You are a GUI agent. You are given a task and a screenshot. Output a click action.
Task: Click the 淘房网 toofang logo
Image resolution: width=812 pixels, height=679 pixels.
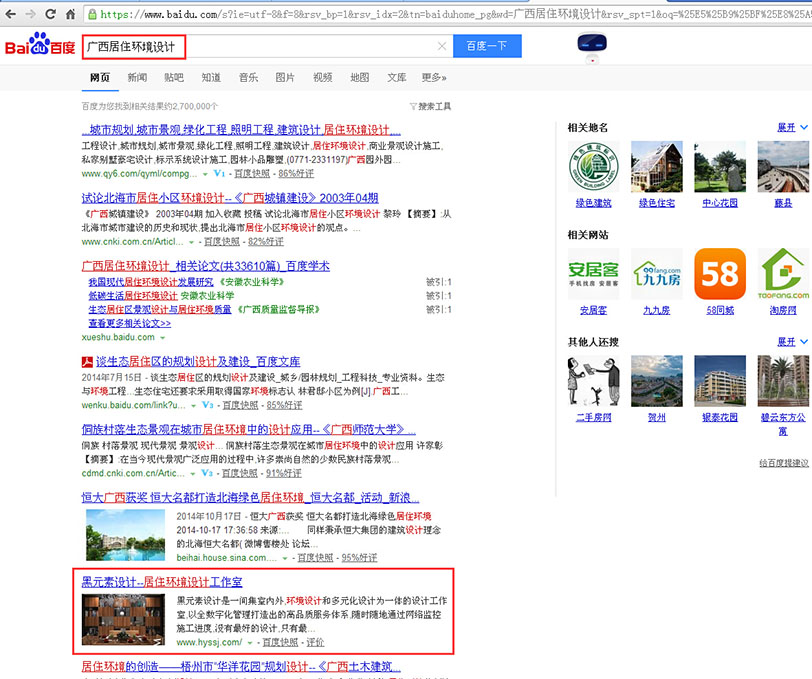[x=783, y=273]
